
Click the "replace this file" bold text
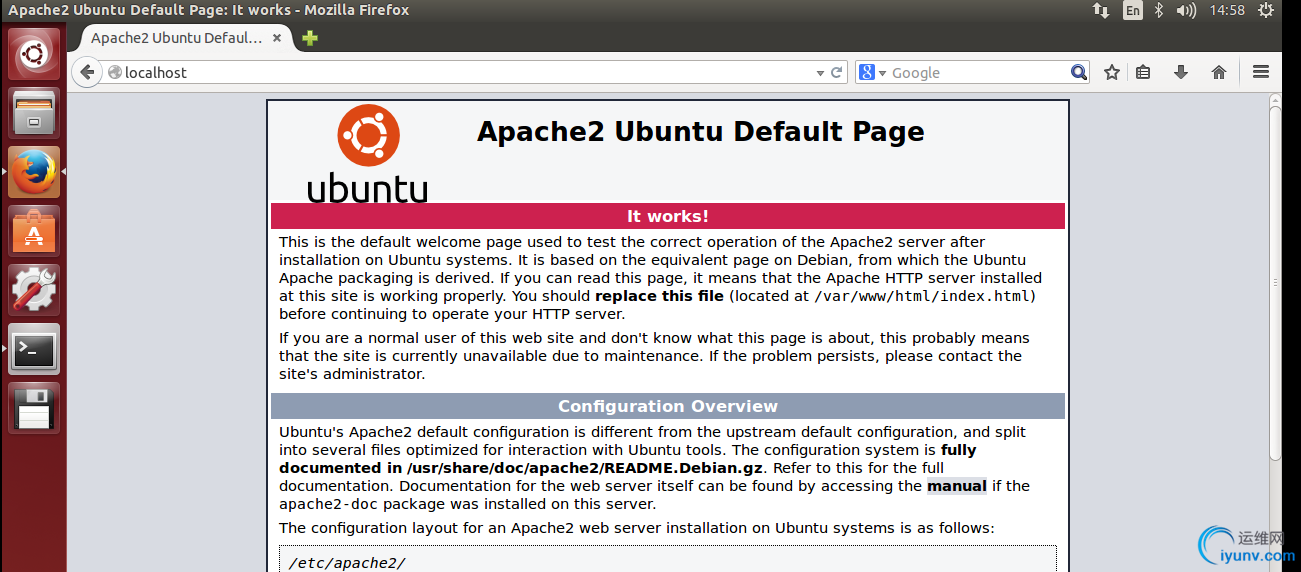pos(660,296)
